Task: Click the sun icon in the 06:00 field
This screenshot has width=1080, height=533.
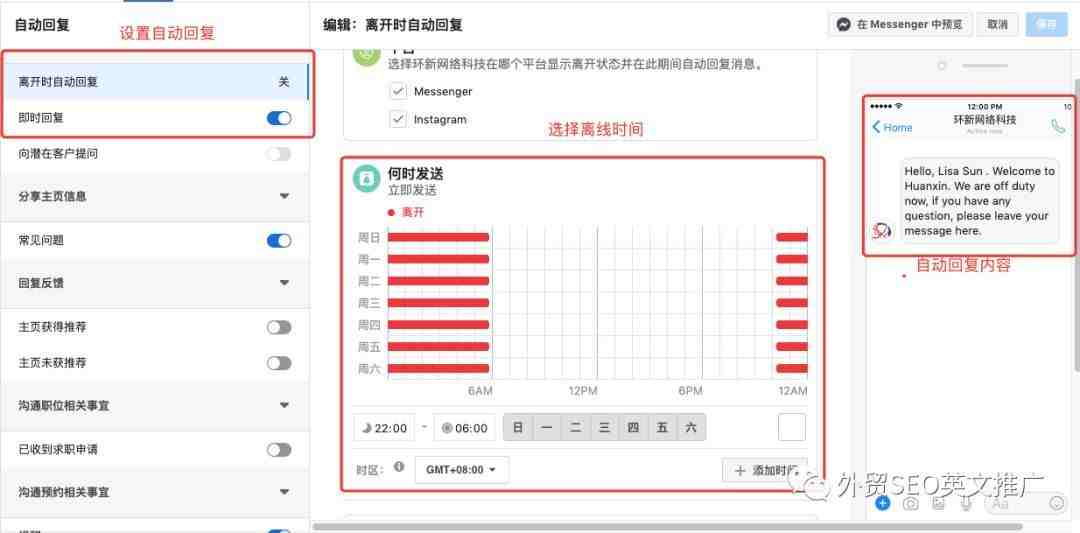Action: pos(447,428)
